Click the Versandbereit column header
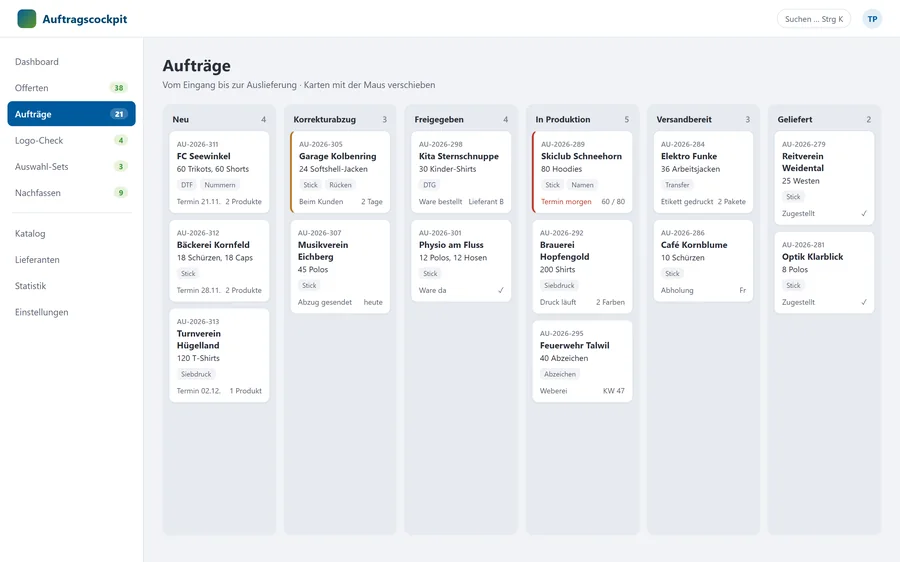 pyautogui.click(x=684, y=119)
